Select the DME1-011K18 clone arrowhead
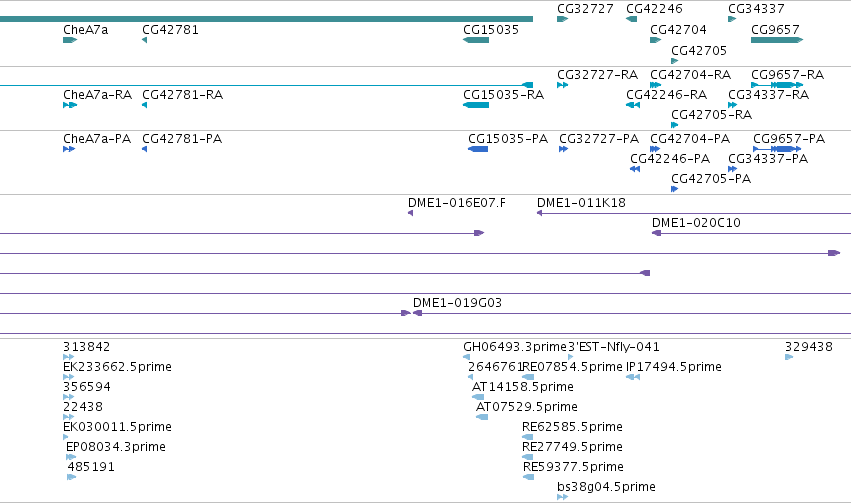The height and width of the screenshot is (503, 851). [539, 213]
